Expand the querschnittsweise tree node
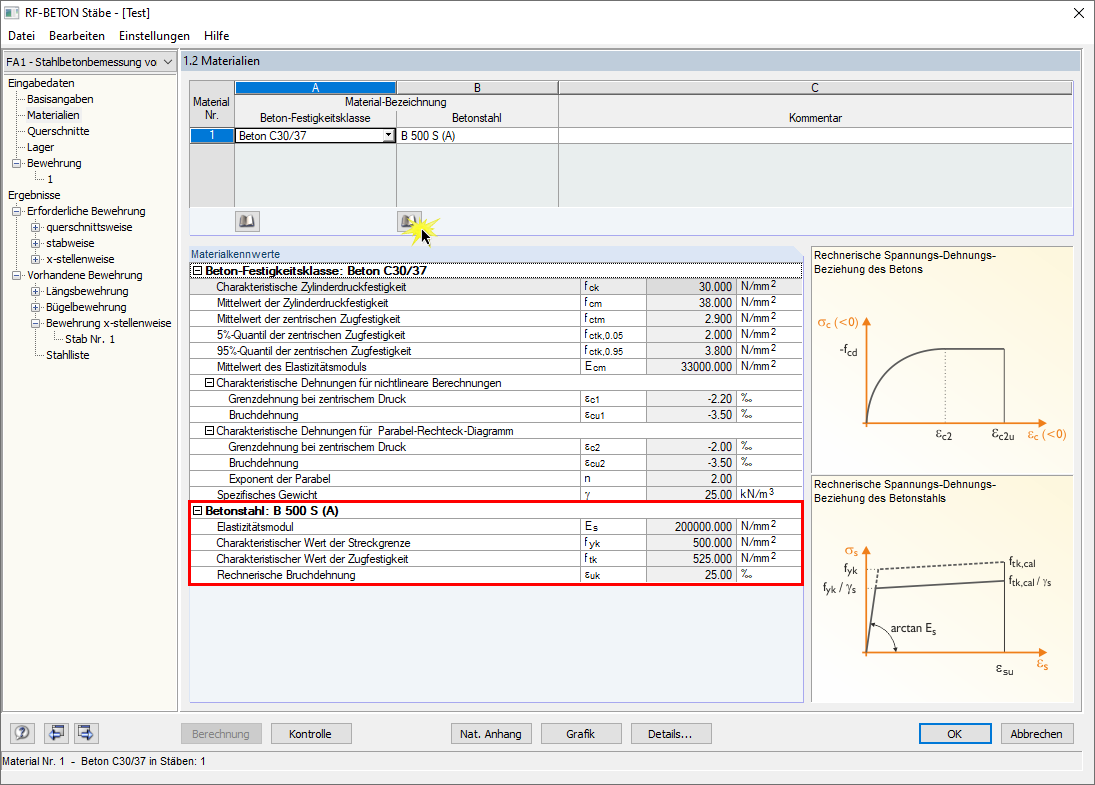The height and width of the screenshot is (785, 1095). click(36, 228)
